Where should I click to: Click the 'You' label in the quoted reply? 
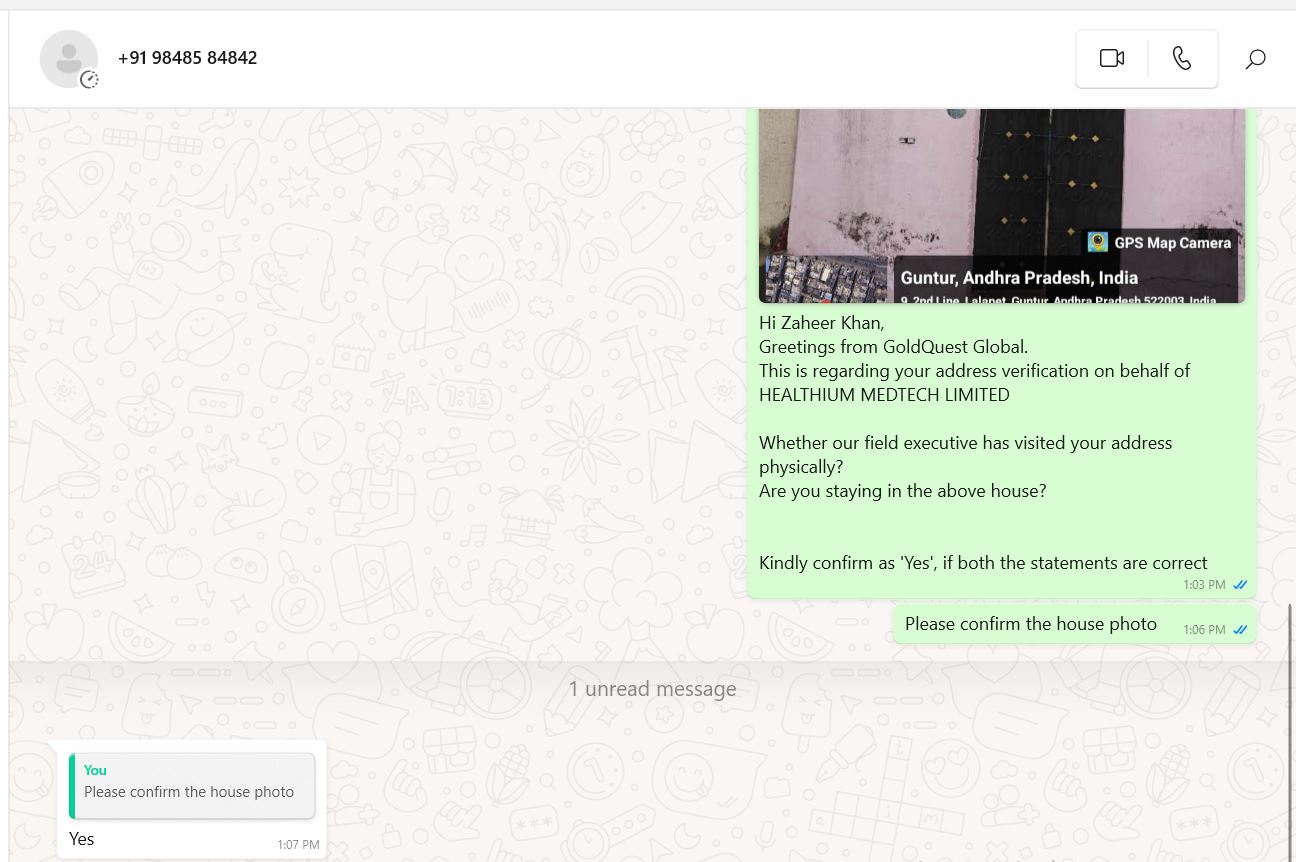95,770
